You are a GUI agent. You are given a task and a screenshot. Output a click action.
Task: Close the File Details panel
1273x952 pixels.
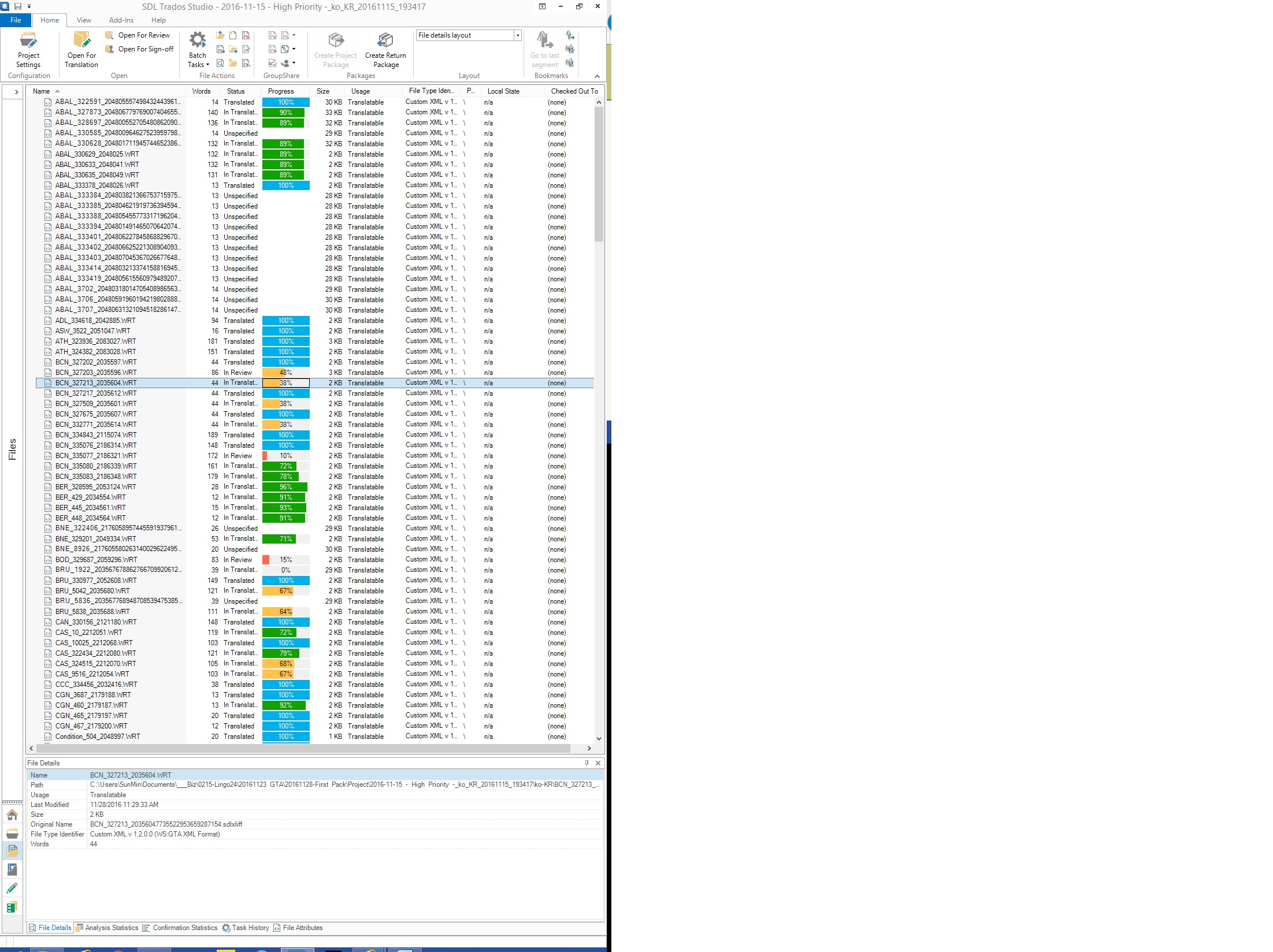click(x=598, y=763)
